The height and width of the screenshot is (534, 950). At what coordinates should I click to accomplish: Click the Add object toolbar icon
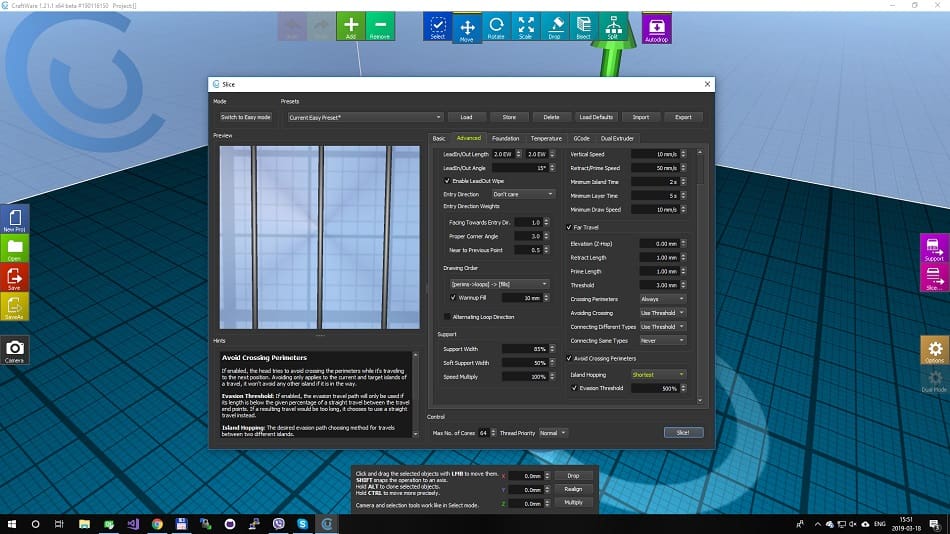(351, 27)
